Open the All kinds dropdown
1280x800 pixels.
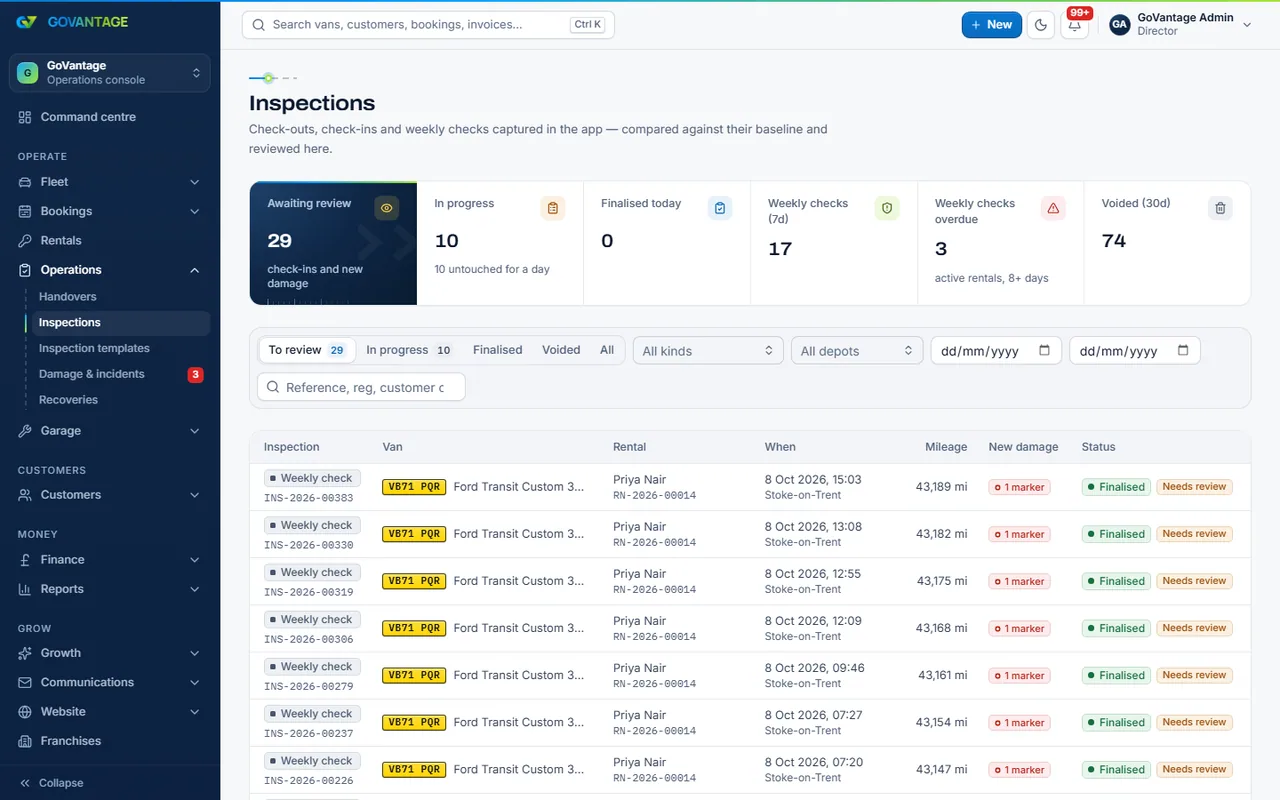point(708,351)
